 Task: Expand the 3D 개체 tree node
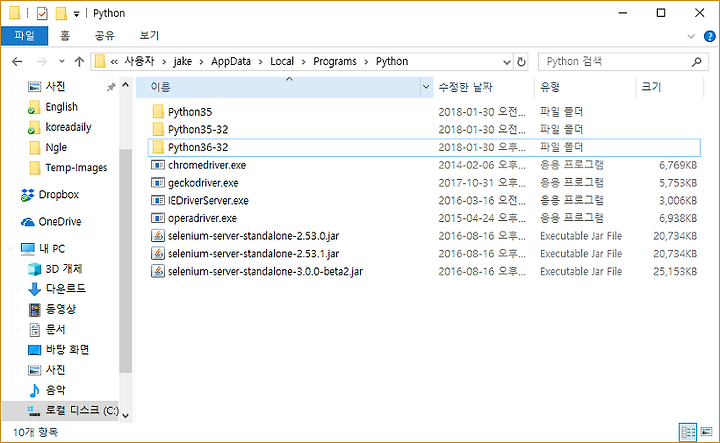pyautogui.click(x=18, y=269)
